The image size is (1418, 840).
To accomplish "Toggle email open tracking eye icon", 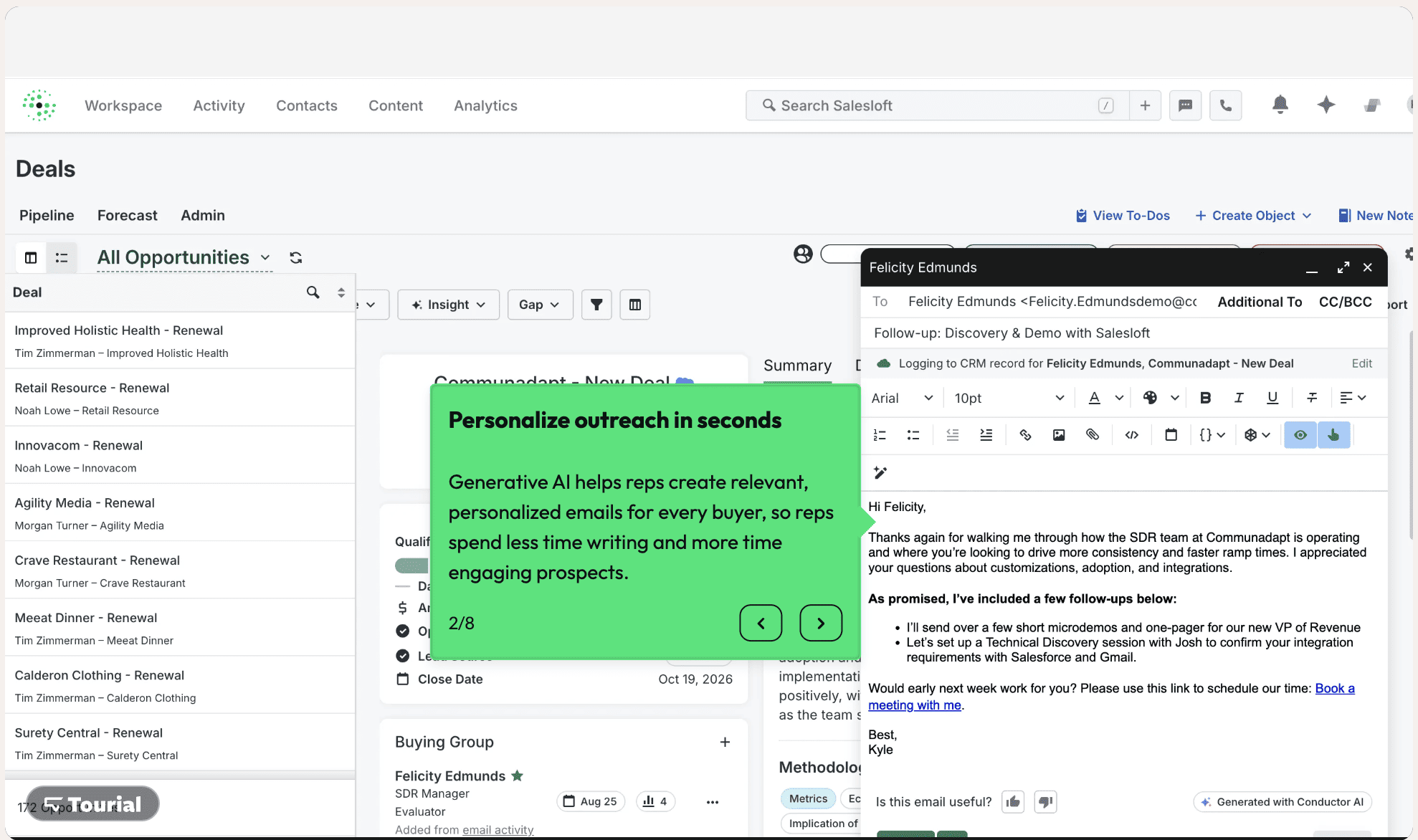I will click(1300, 435).
